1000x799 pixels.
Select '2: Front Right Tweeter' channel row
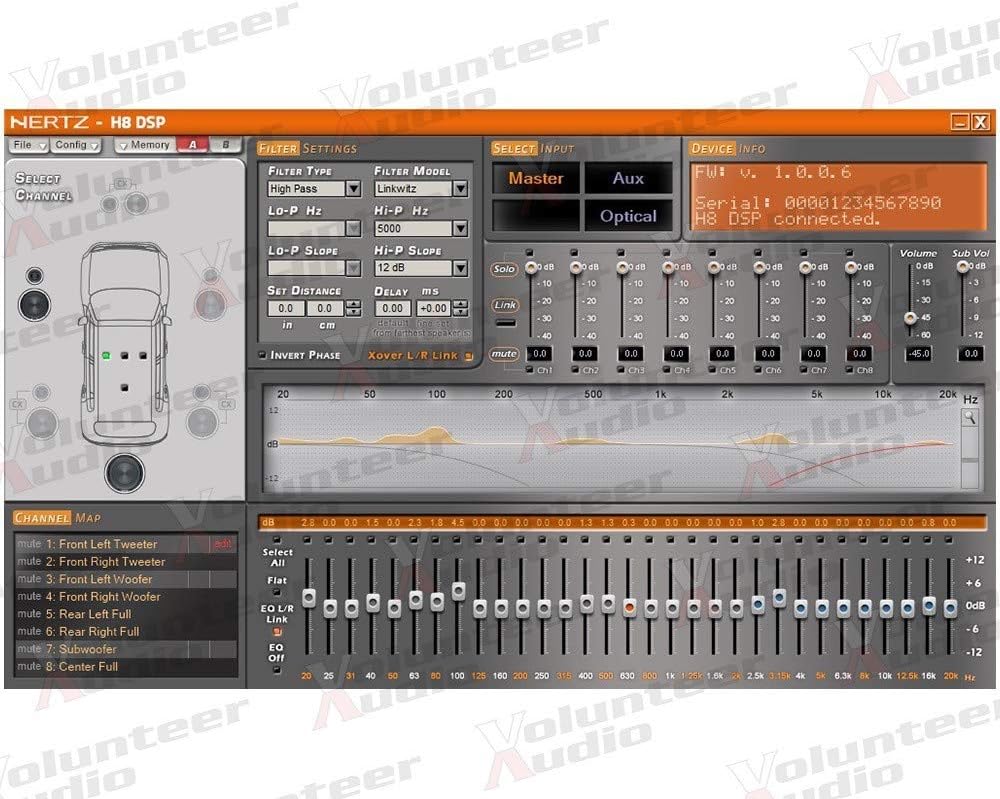126,561
